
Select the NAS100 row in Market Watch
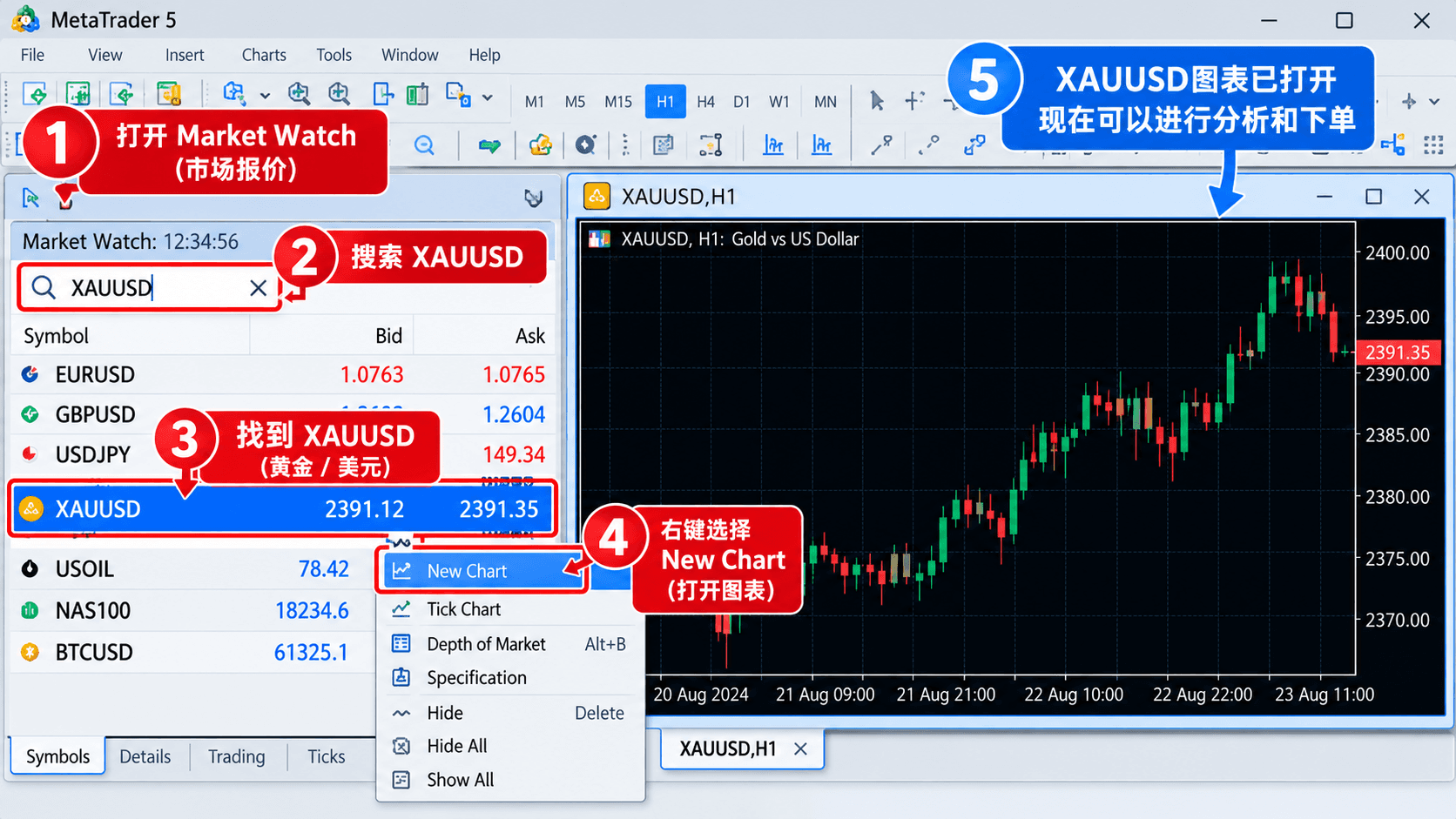[x=192, y=610]
